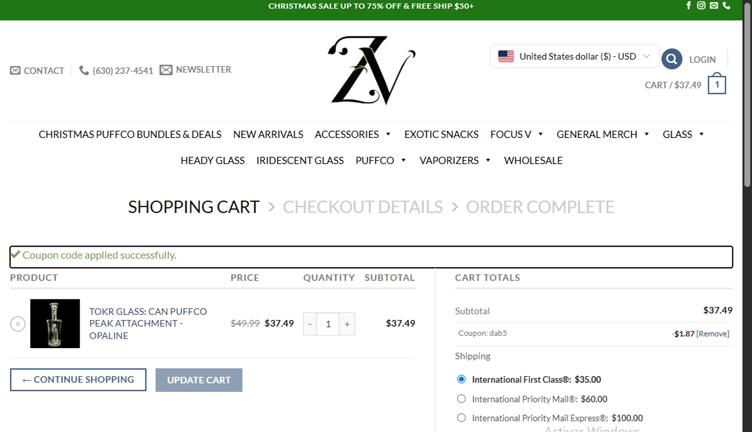Click the phone icon in top bar
The width and height of the screenshot is (752, 432).
click(727, 5)
